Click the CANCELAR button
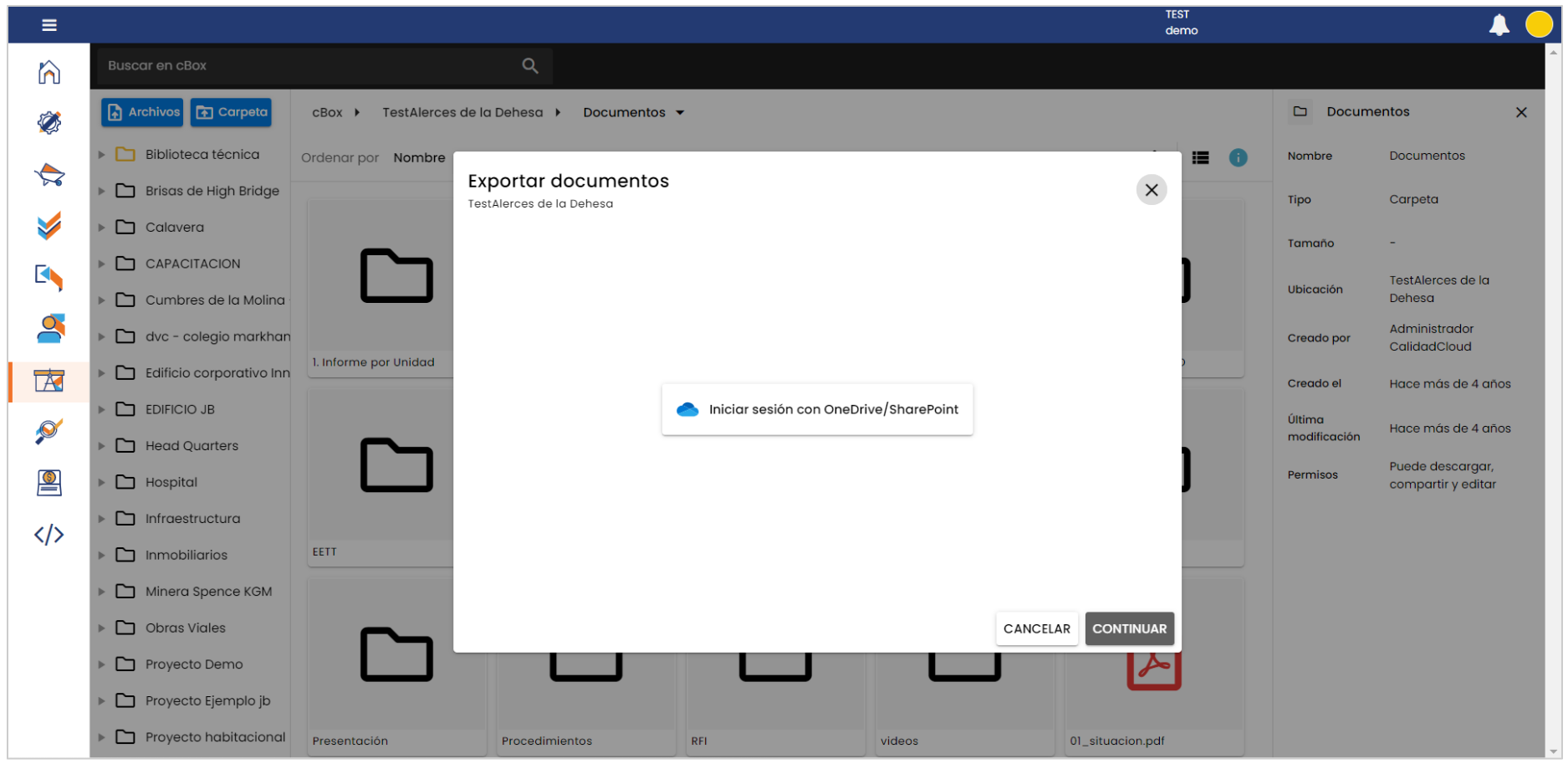1568x764 pixels. pos(1037,628)
